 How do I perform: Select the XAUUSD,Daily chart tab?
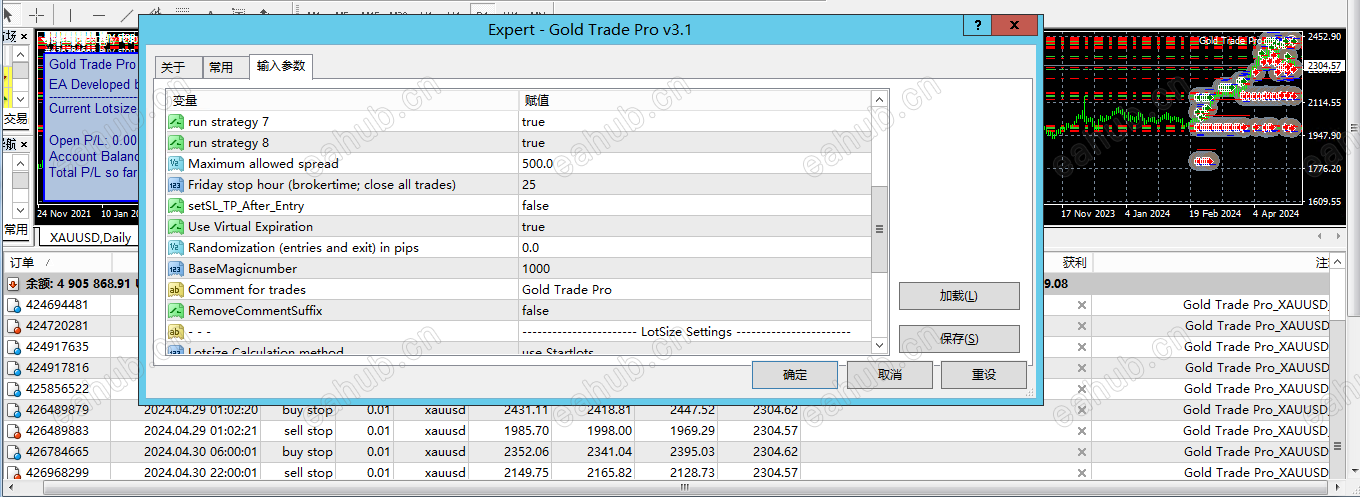click(91, 237)
